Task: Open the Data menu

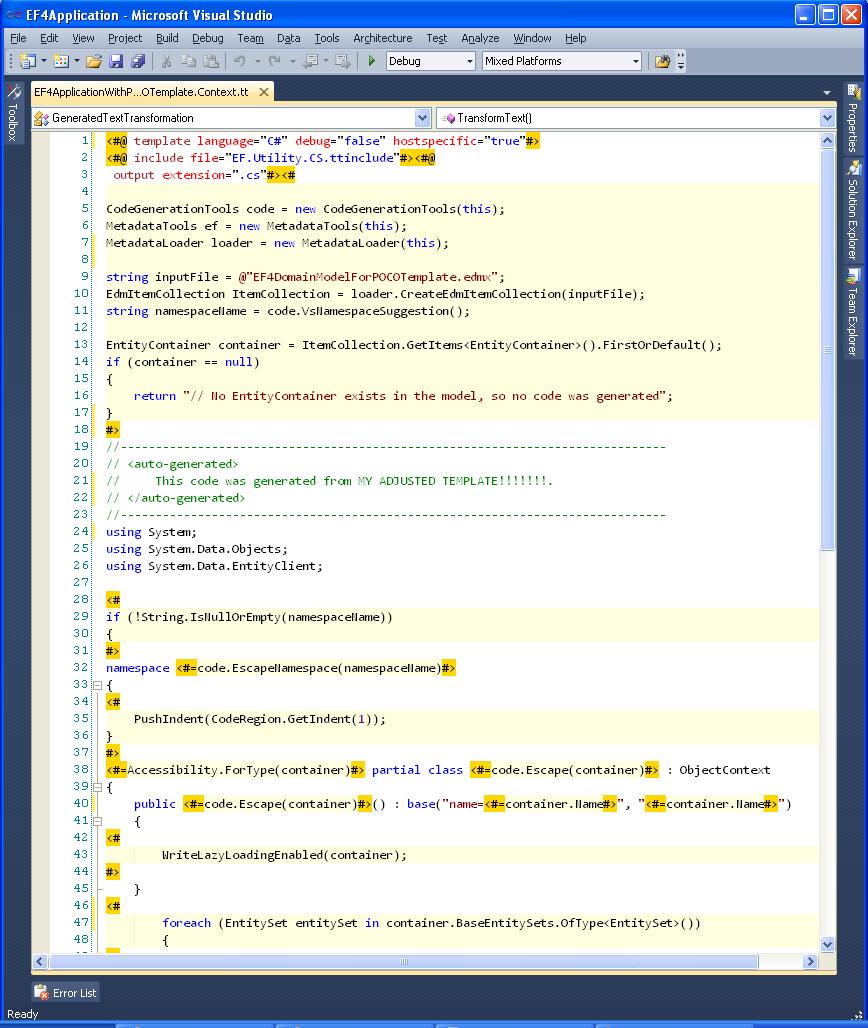Action: pyautogui.click(x=288, y=38)
